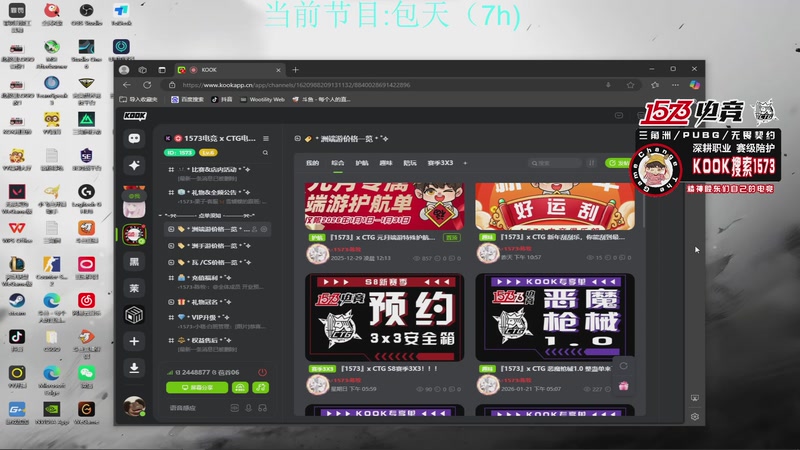
Task: Toggle the voice mode icon beside microphone
Action: point(234,408)
